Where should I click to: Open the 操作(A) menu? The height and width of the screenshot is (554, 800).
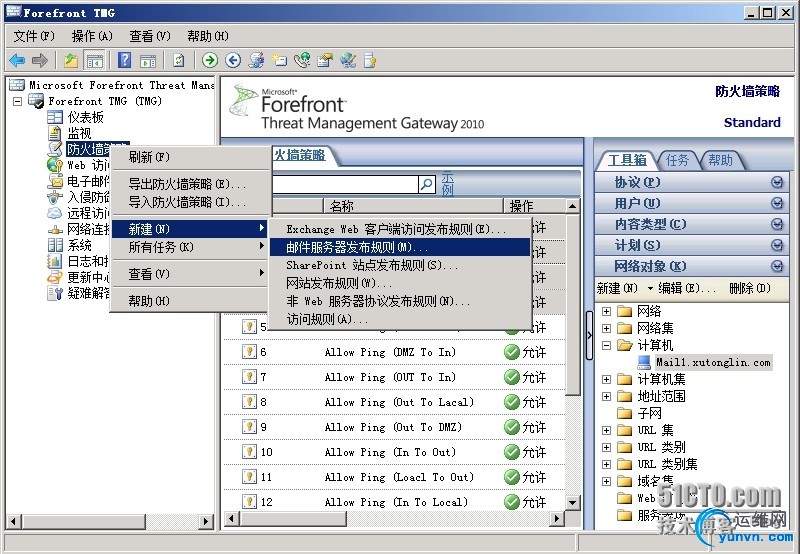click(x=92, y=36)
